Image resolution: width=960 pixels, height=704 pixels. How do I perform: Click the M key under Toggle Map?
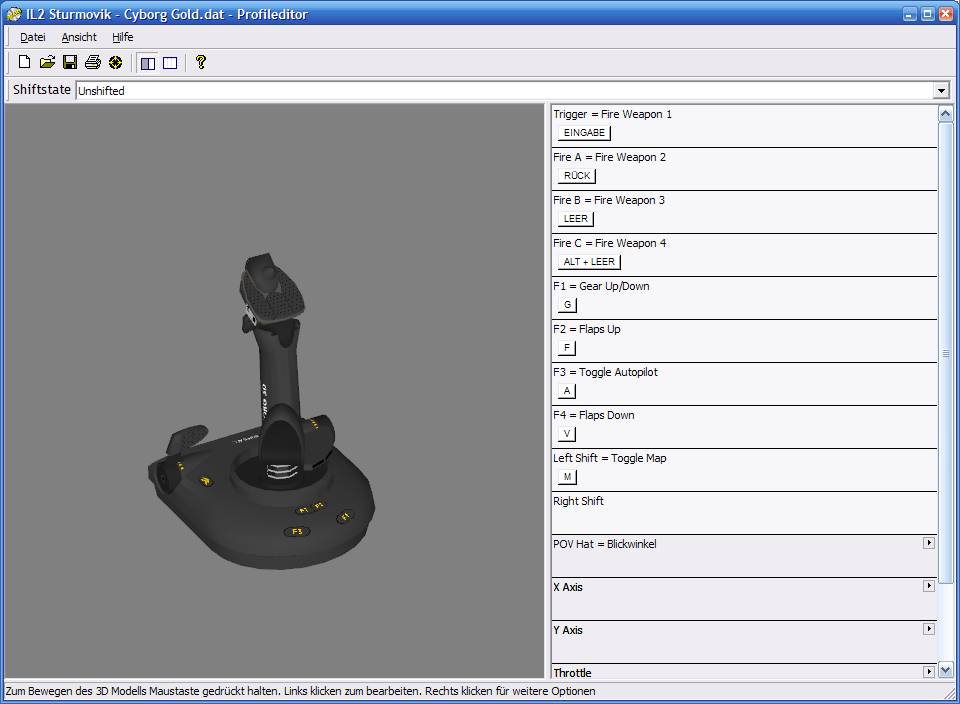point(567,476)
